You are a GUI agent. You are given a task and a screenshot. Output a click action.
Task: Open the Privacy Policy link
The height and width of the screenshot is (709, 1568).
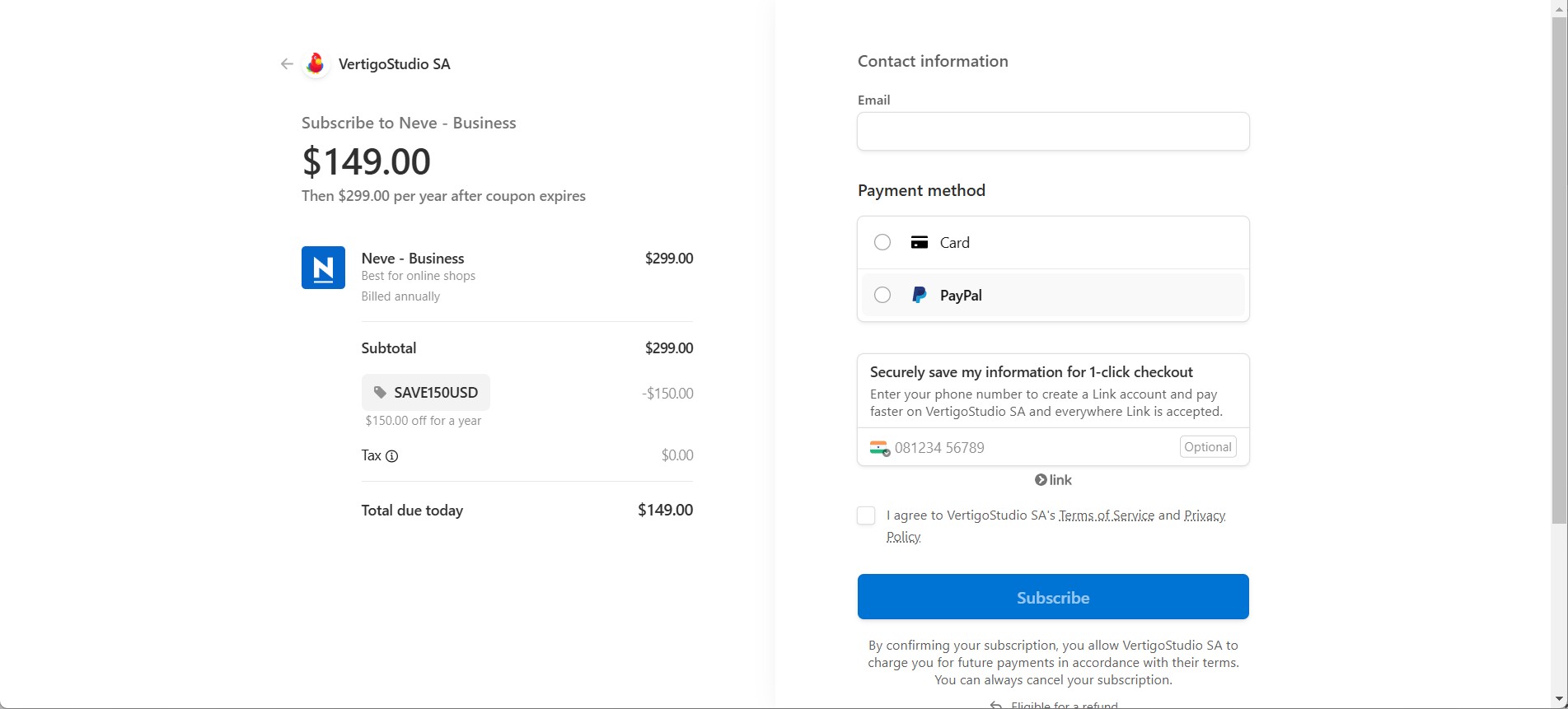coord(1204,515)
